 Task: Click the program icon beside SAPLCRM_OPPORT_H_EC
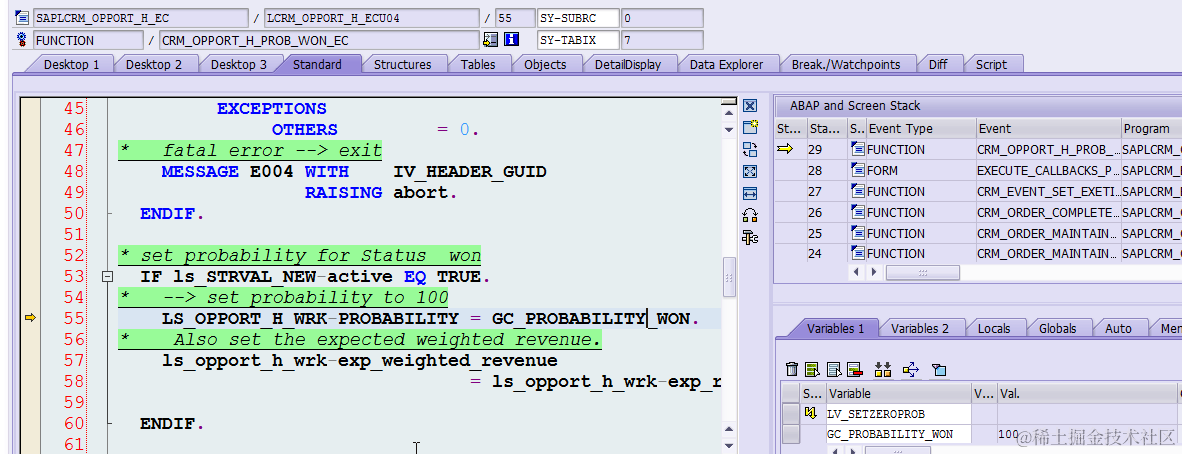pos(22,17)
